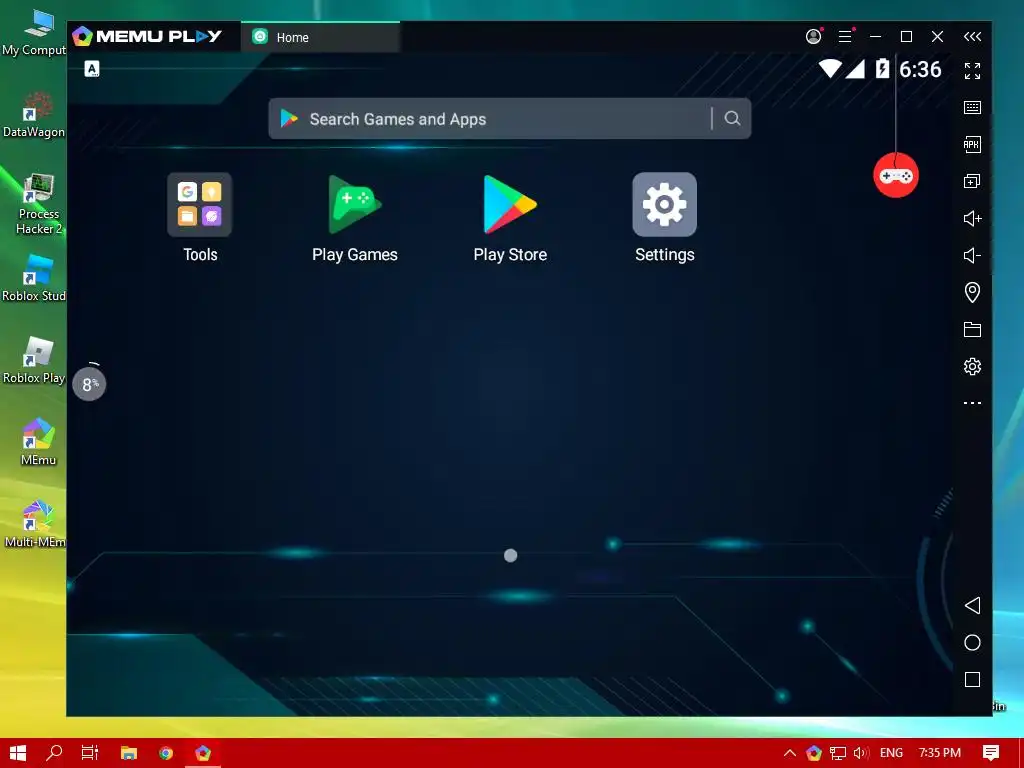This screenshot has height=768, width=1024.
Task: Open the Windows Start menu
Action: coord(18,753)
